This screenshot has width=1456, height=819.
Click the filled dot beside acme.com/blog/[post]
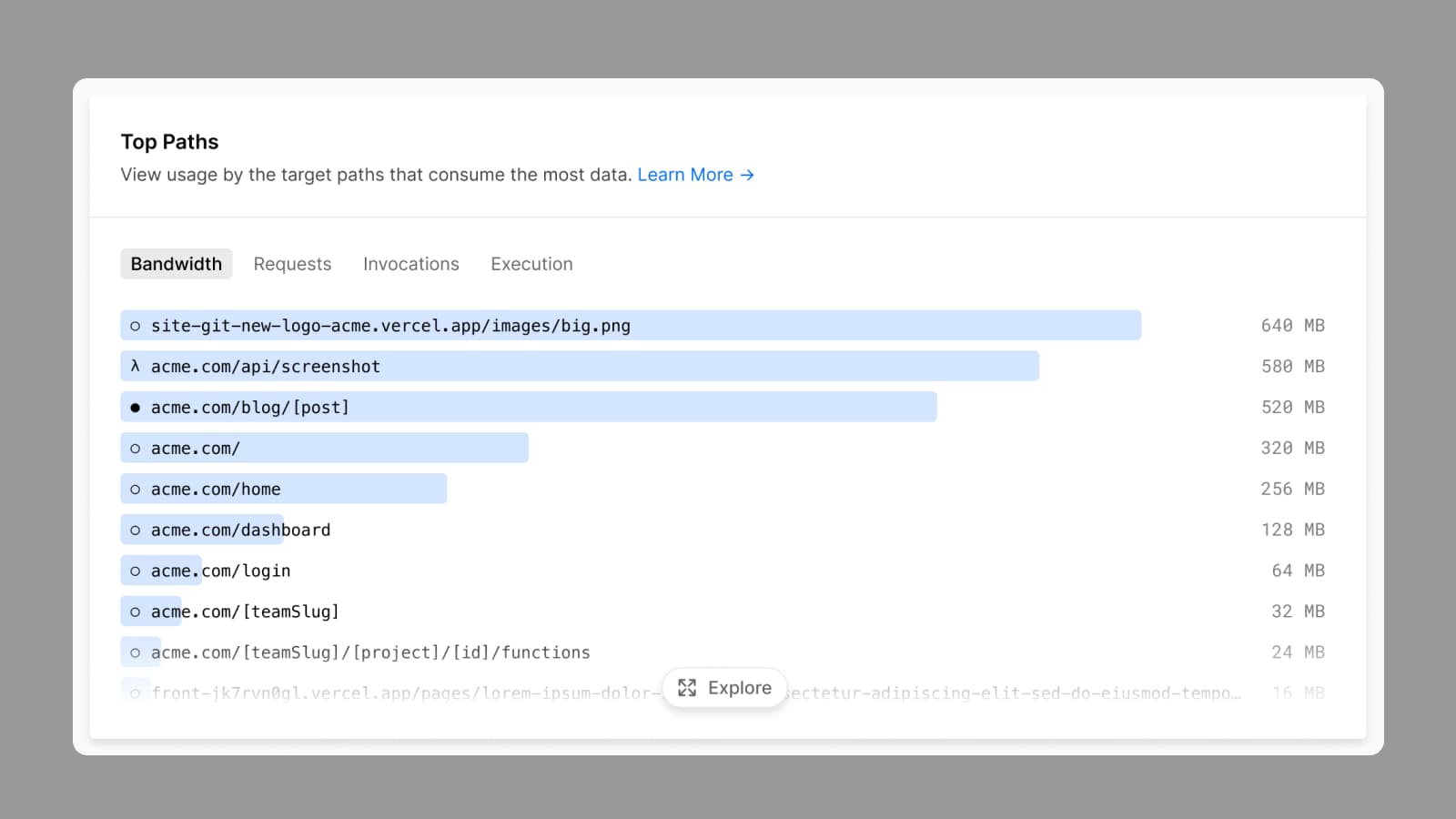135,408
